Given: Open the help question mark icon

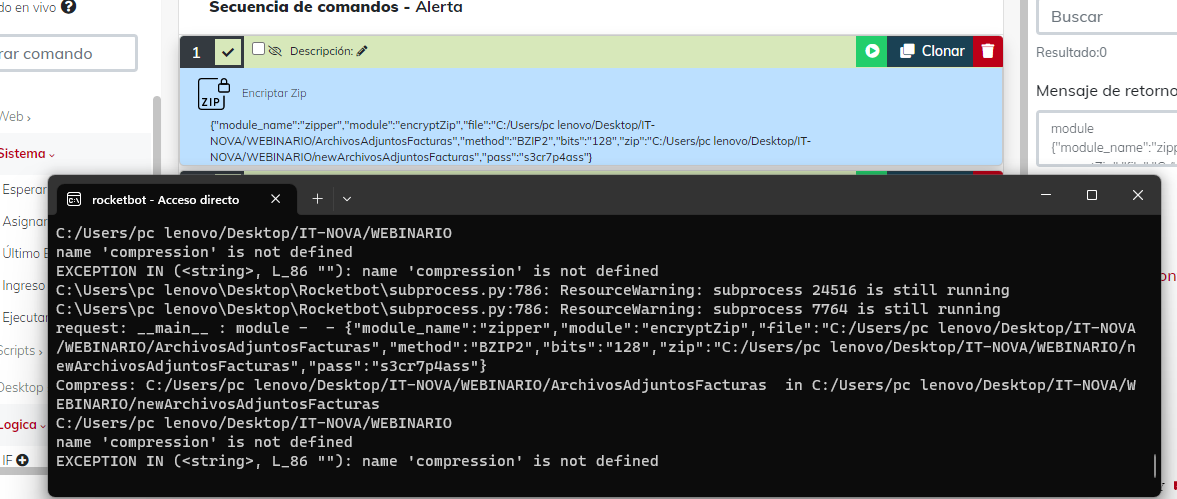Looking at the screenshot, I should point(68,6).
